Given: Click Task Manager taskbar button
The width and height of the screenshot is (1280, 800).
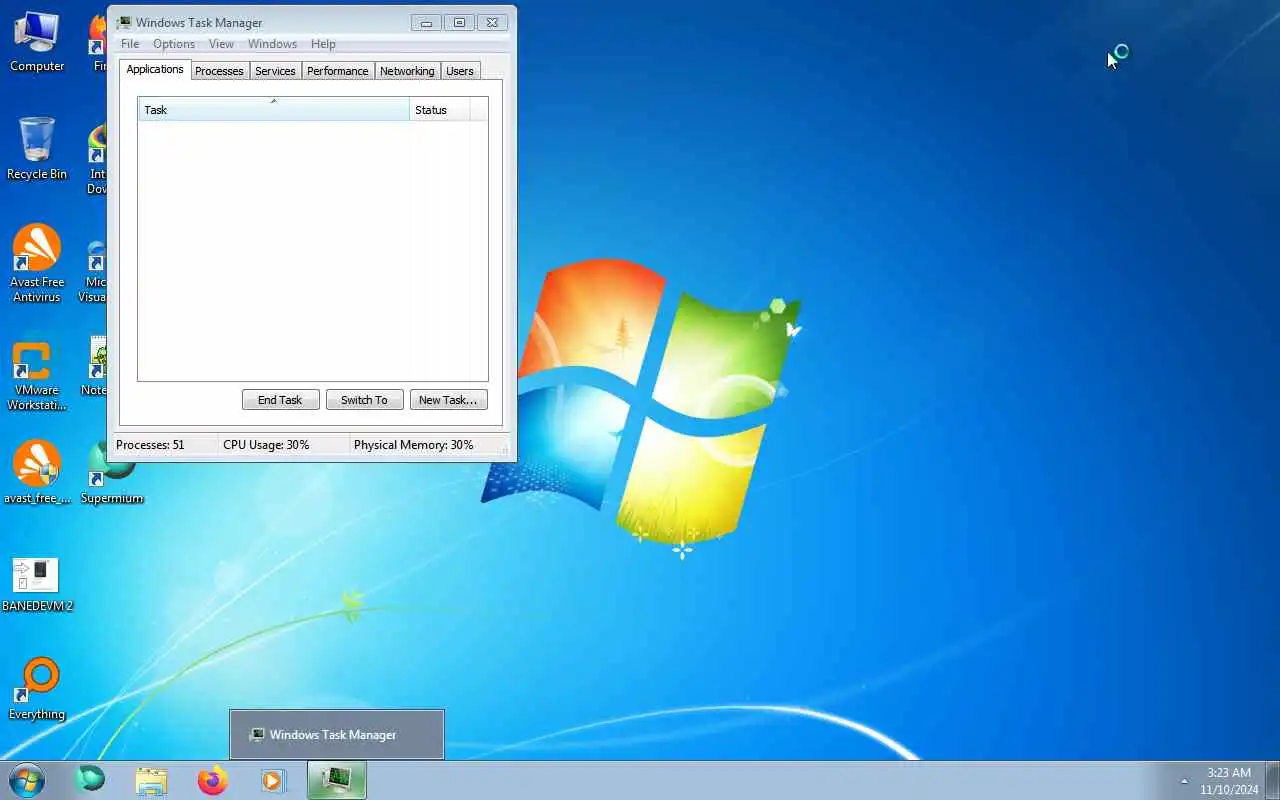Looking at the screenshot, I should 337,780.
